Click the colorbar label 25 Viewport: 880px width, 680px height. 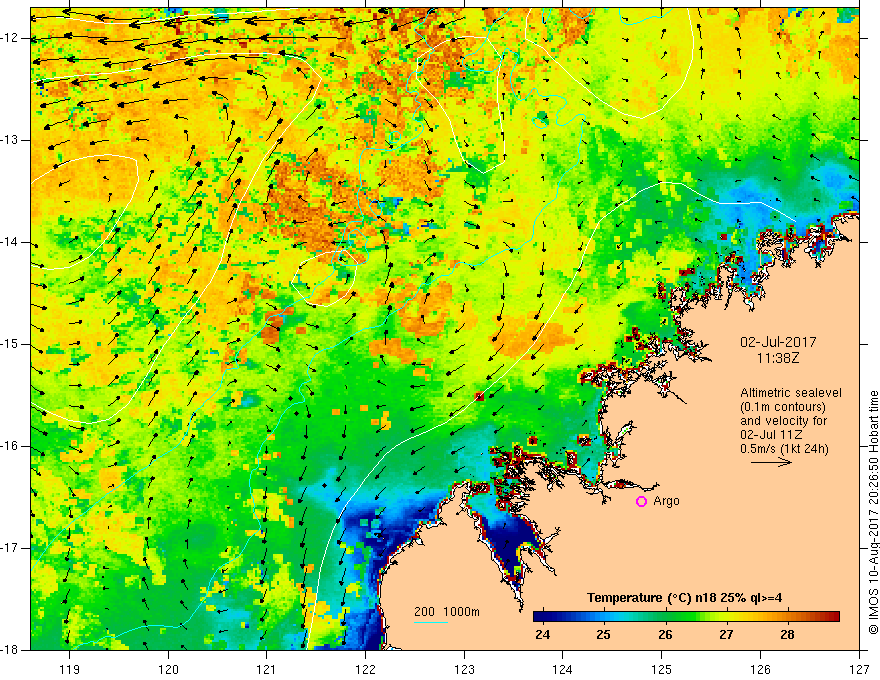(x=603, y=635)
